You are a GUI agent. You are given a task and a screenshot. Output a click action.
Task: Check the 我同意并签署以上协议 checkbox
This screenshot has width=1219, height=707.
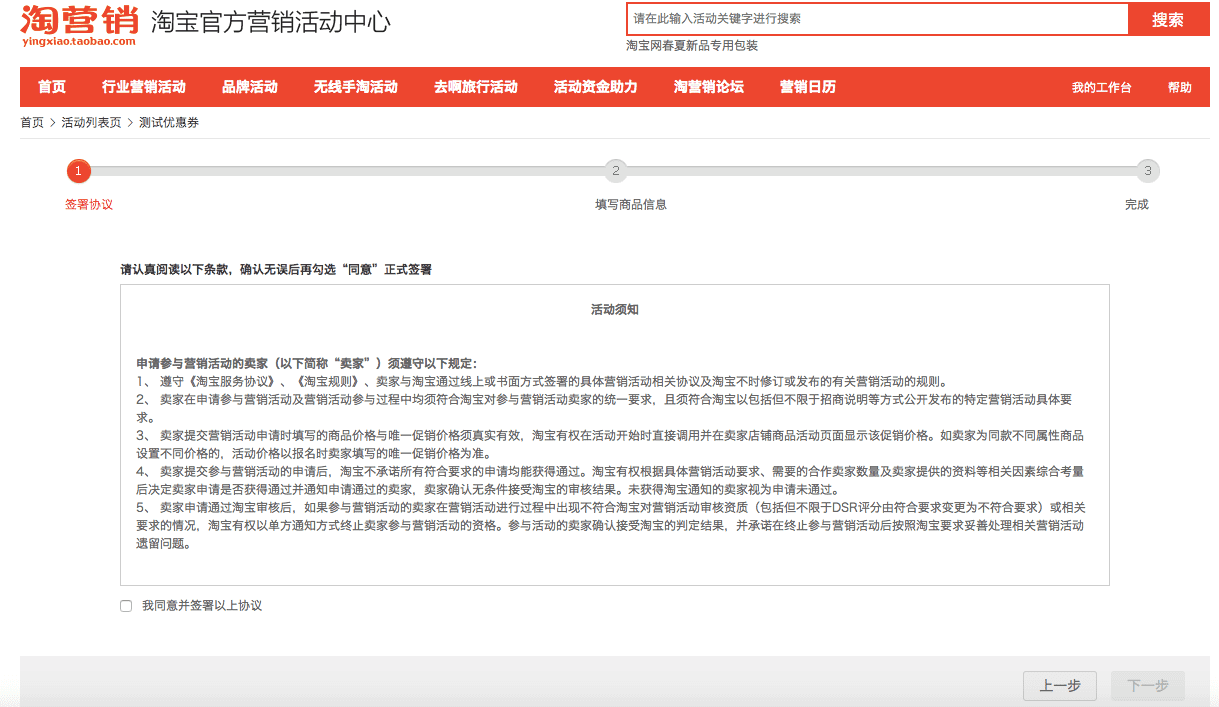(x=126, y=606)
